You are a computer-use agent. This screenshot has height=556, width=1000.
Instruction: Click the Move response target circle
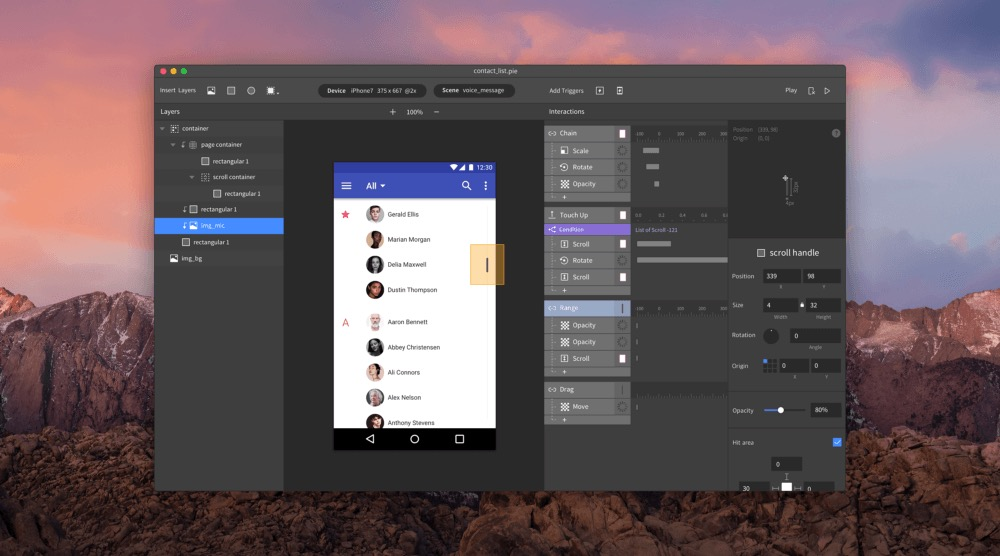(622, 406)
